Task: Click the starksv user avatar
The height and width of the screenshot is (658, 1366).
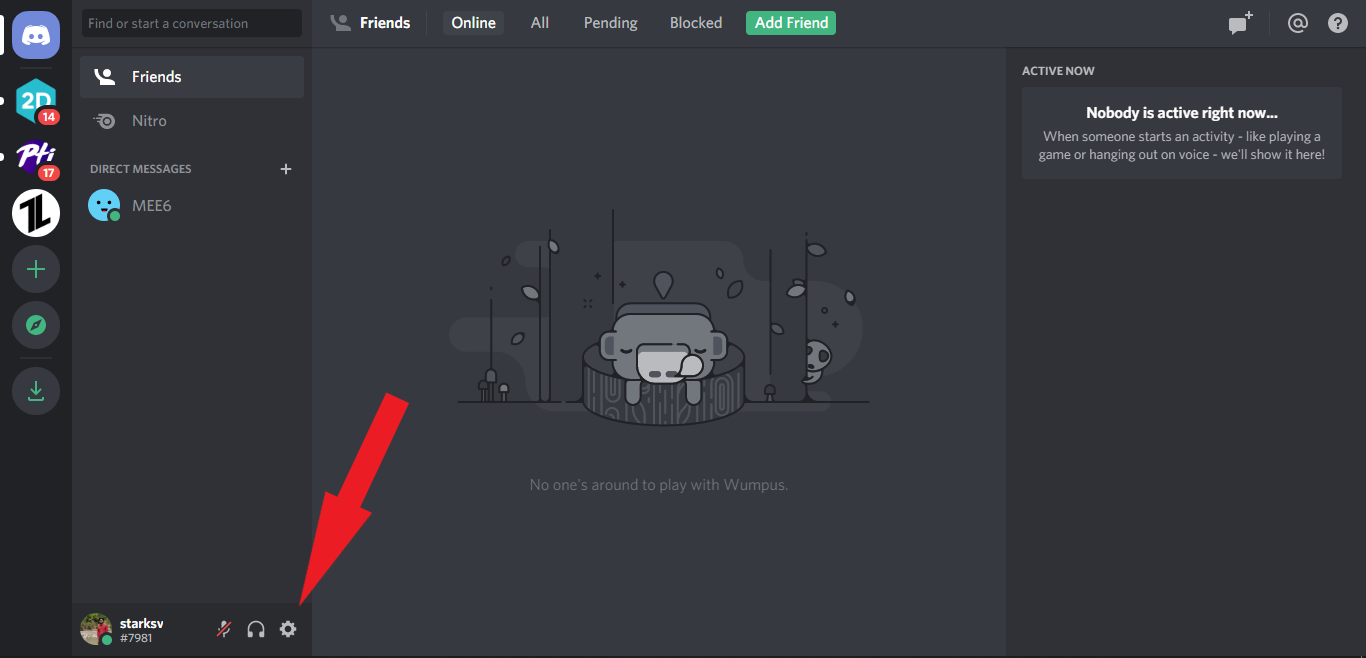Action: point(96,629)
